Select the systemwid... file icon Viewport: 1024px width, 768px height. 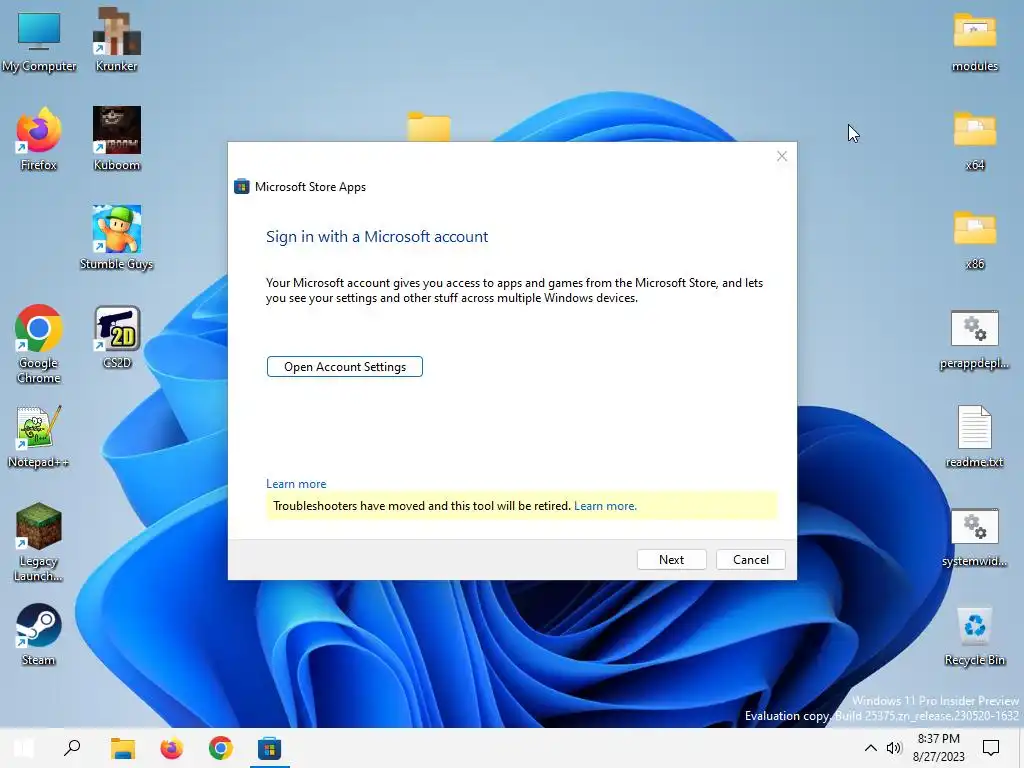click(974, 538)
